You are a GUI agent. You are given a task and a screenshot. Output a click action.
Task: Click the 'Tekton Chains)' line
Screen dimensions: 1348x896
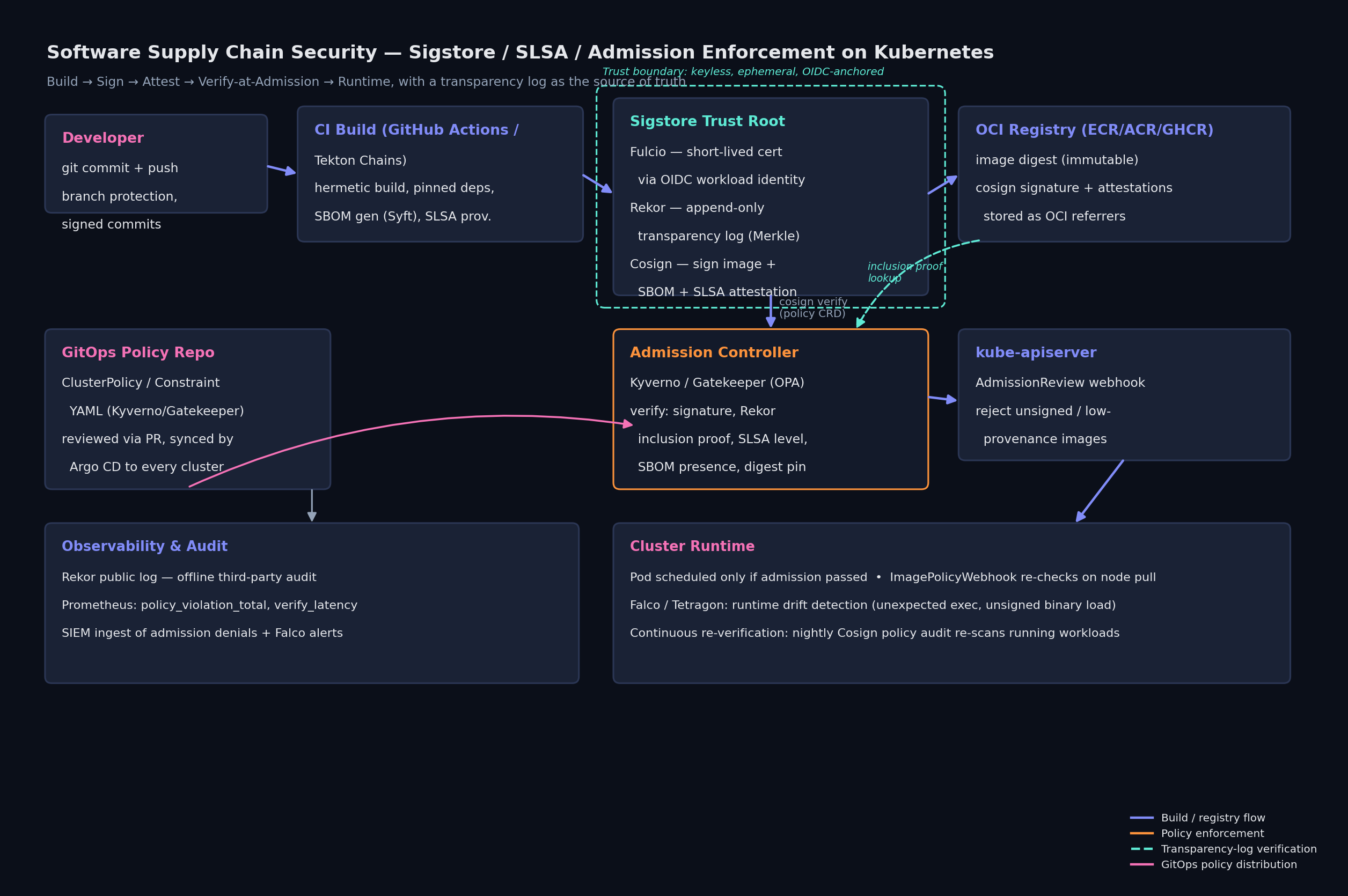pos(361,160)
